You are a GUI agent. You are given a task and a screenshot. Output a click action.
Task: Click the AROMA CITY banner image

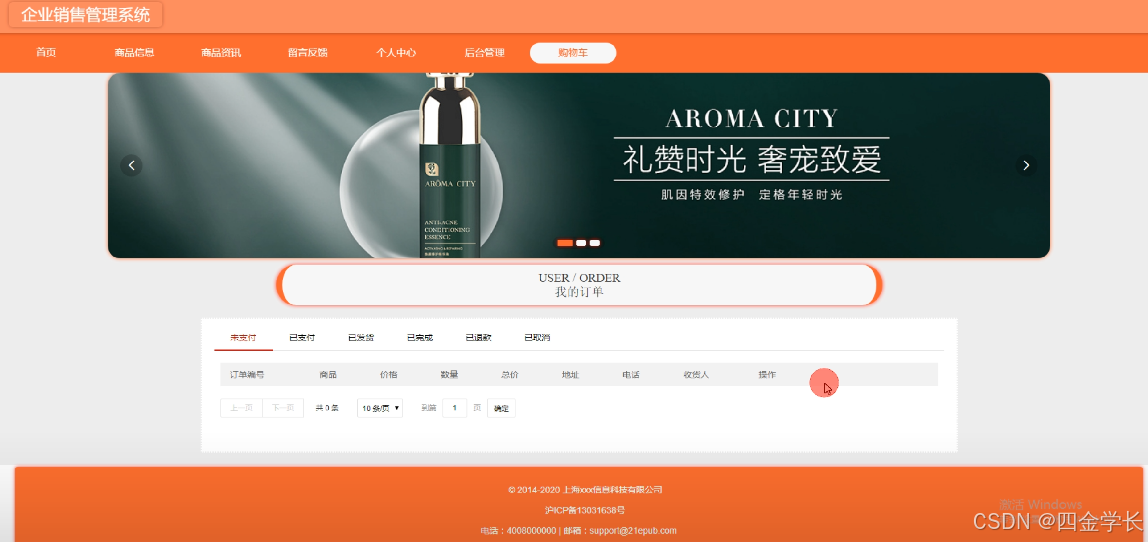point(578,166)
